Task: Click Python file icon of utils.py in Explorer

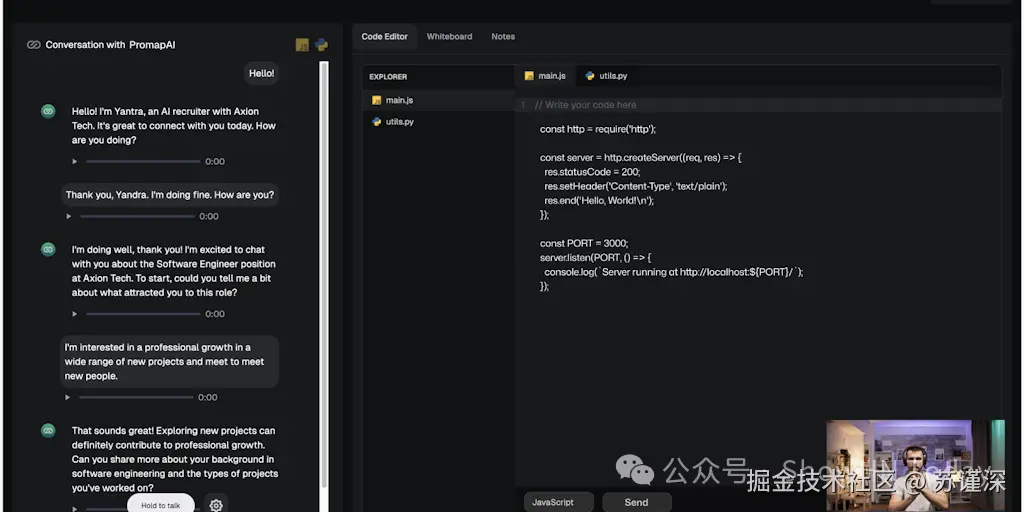Action: pyautogui.click(x=376, y=122)
